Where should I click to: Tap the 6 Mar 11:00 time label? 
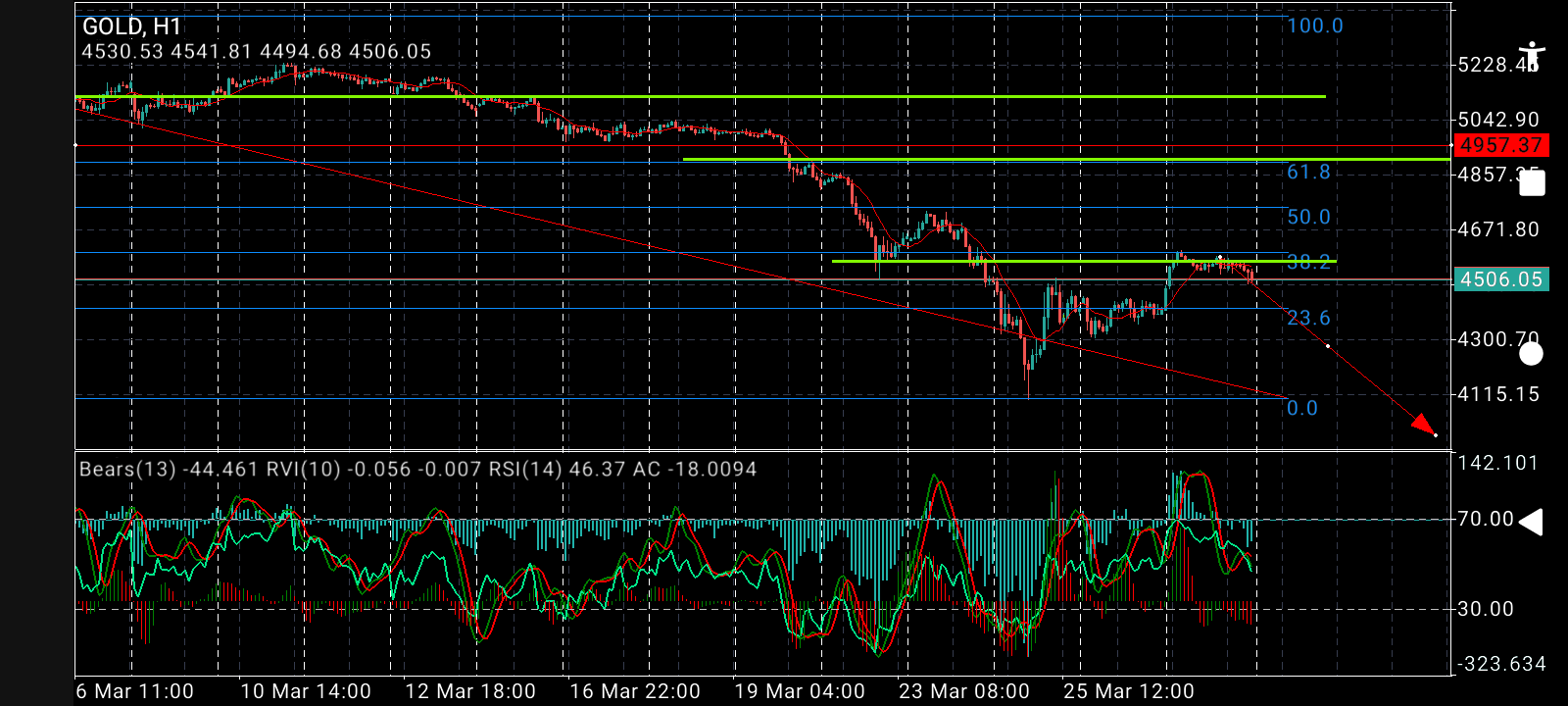click(x=135, y=691)
